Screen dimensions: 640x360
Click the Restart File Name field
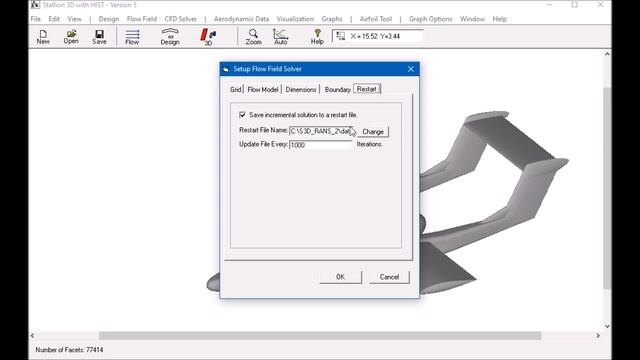pos(320,131)
